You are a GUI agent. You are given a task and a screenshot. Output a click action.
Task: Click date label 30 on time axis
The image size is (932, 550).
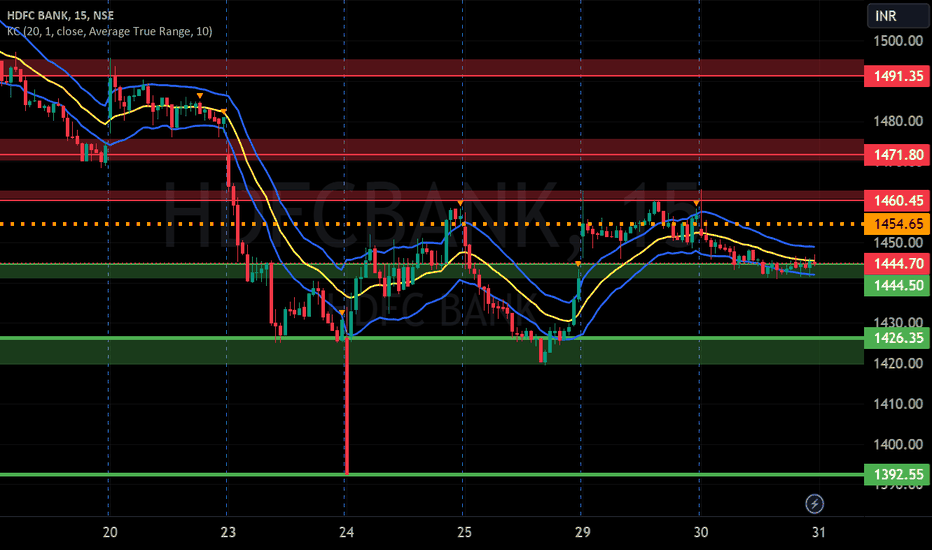click(x=700, y=532)
